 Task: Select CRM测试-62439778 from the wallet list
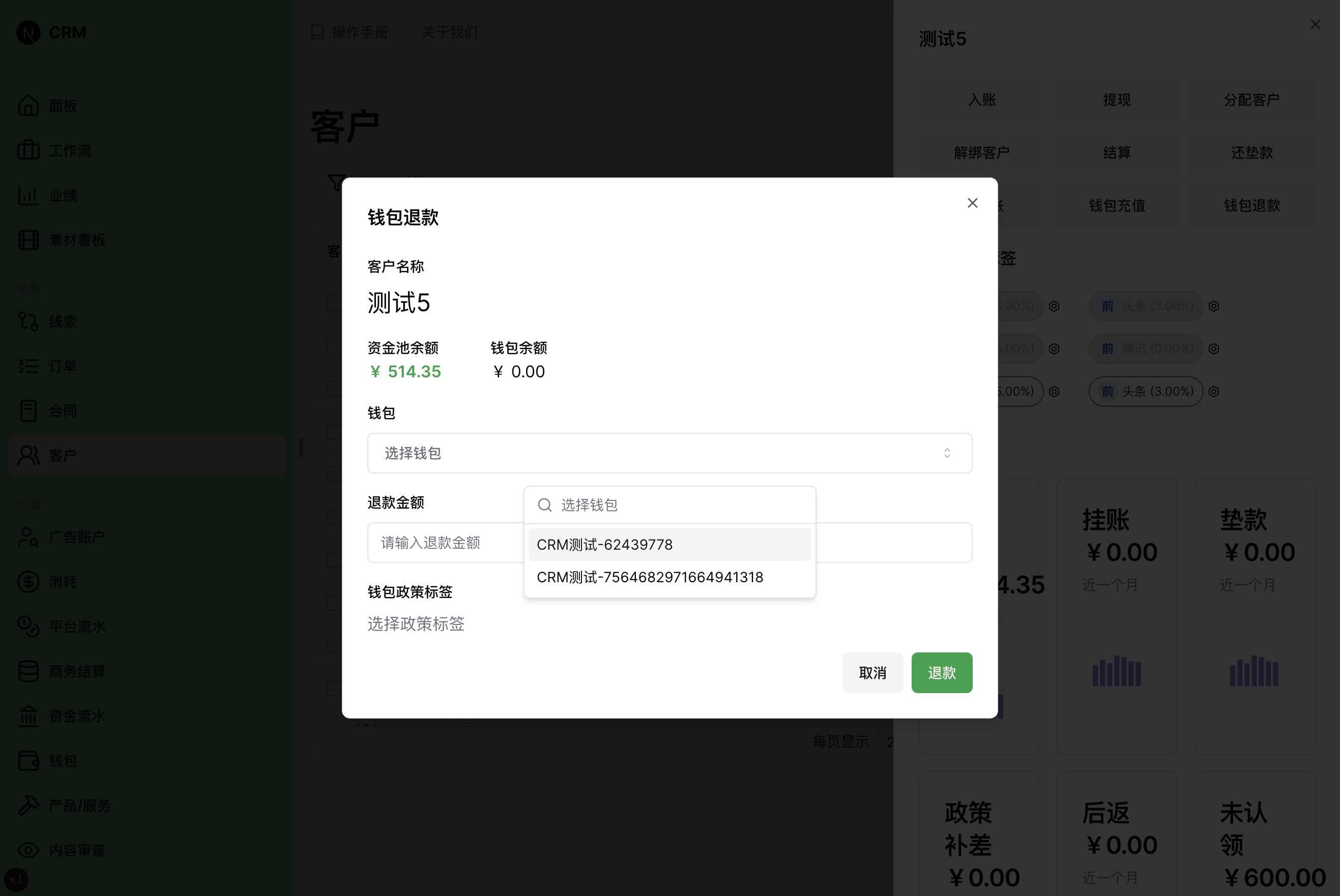604,544
